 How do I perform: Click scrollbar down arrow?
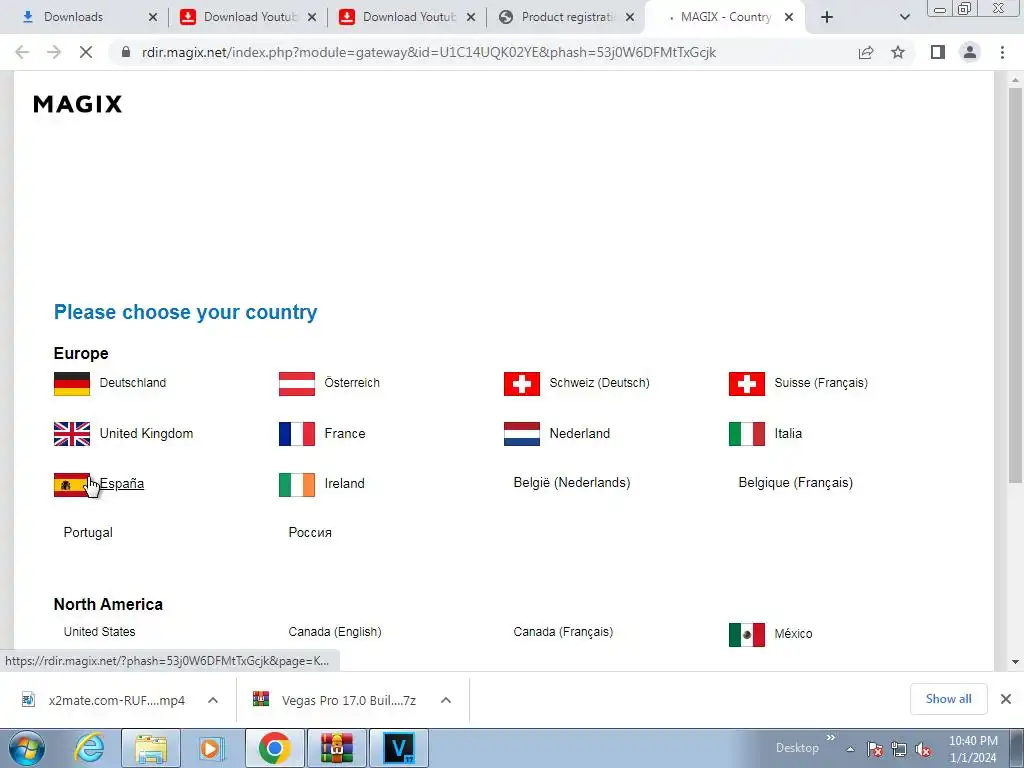pyautogui.click(x=1015, y=662)
